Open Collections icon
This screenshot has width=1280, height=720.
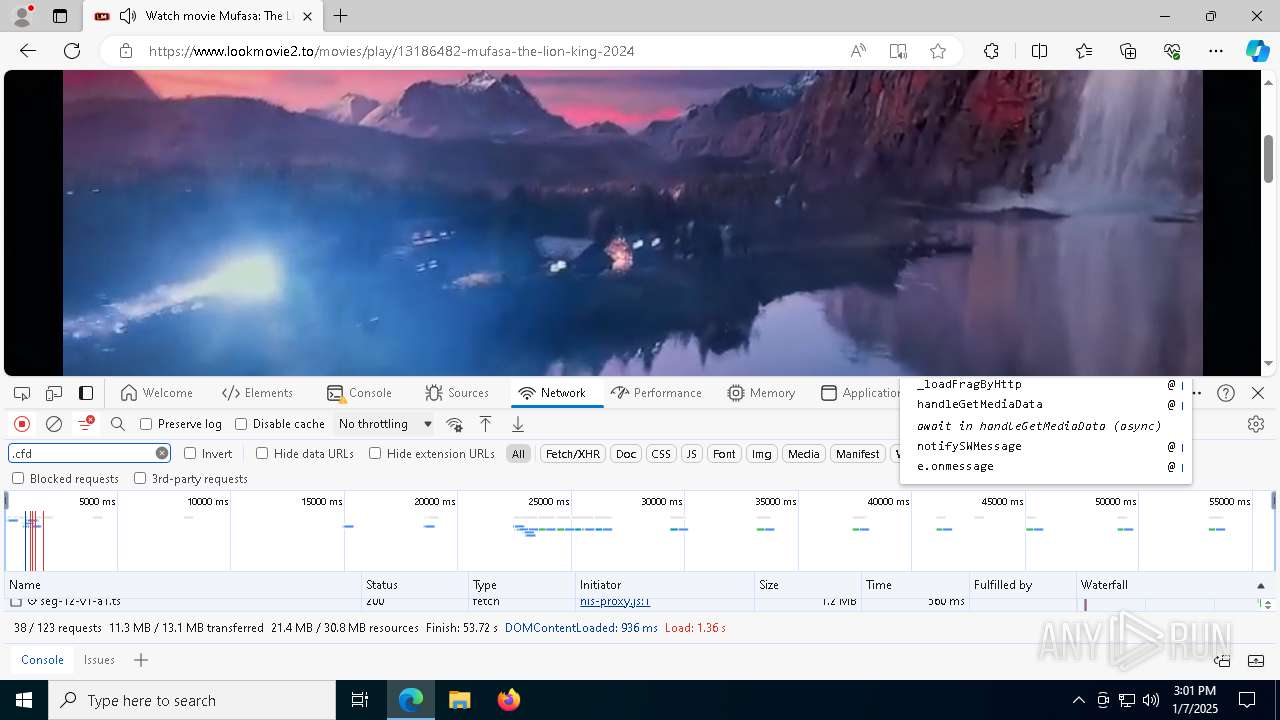coord(1128,51)
